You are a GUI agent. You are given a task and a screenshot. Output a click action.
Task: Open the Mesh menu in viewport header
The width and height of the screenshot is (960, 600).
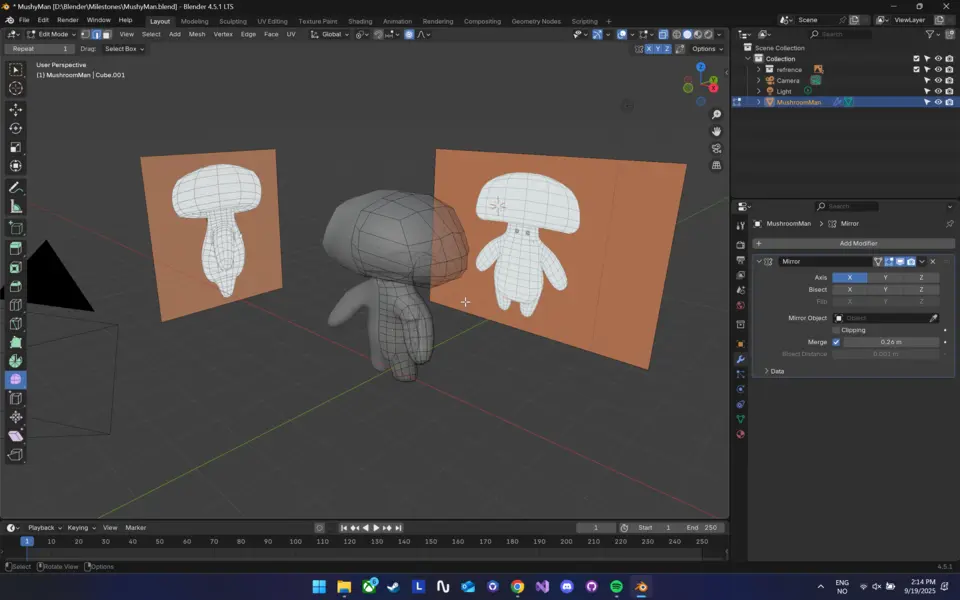pyautogui.click(x=197, y=34)
